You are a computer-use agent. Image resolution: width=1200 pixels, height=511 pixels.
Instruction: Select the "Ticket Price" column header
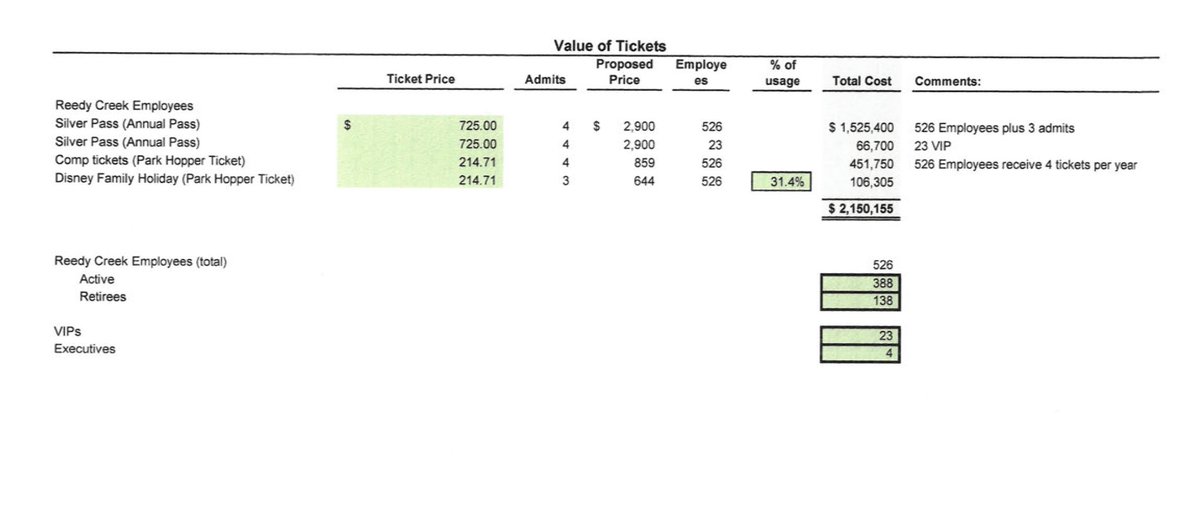(x=420, y=80)
